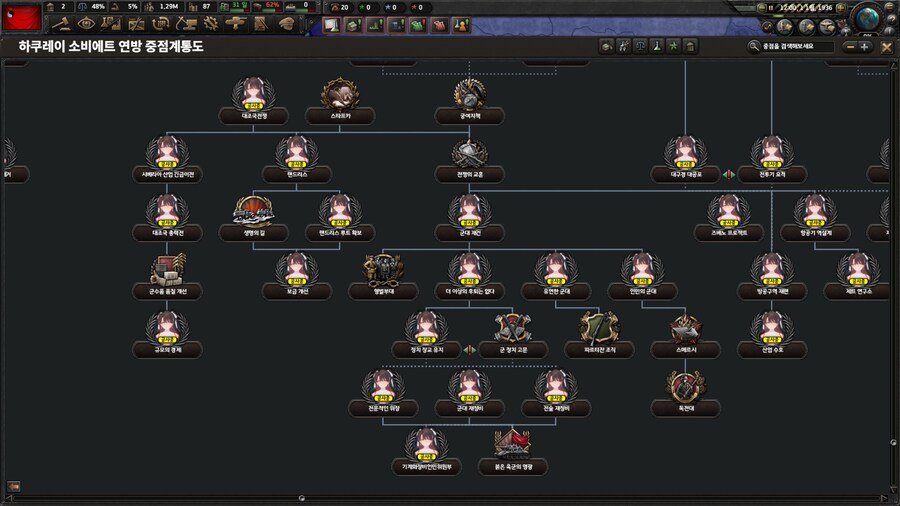Choose the 전쟁의 교훈 focus icon
The width and height of the screenshot is (900, 506).
469,154
